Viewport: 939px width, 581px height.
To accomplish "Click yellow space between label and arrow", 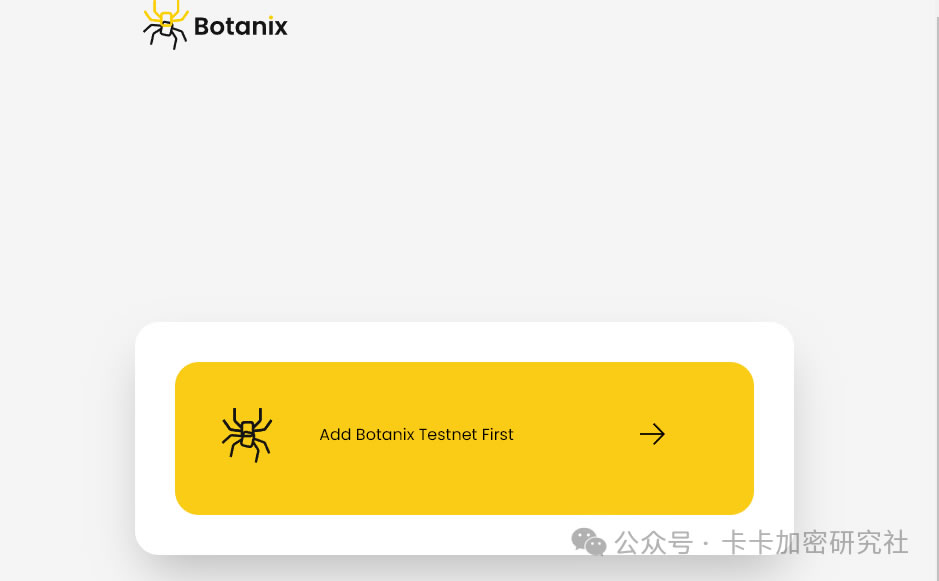I will click(576, 434).
